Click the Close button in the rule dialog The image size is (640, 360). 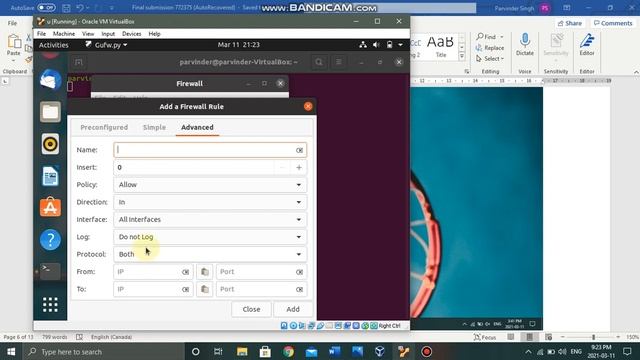(x=251, y=309)
